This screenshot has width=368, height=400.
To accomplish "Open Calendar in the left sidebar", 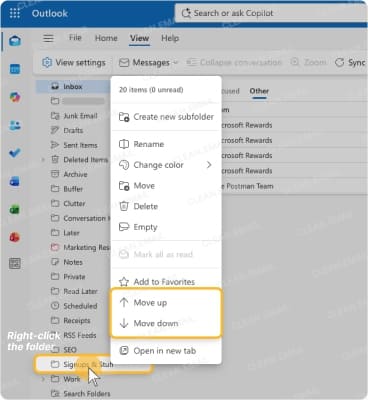I will pyautogui.click(x=15, y=69).
